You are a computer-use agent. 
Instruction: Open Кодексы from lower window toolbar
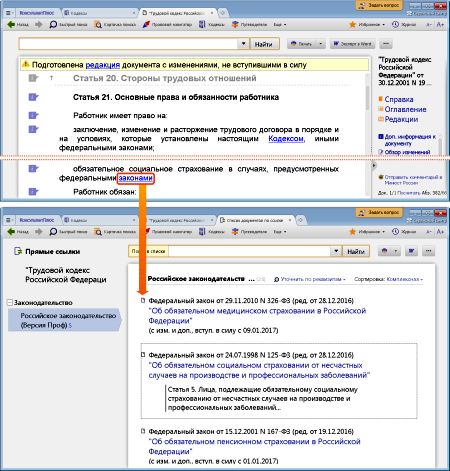click(x=212, y=231)
